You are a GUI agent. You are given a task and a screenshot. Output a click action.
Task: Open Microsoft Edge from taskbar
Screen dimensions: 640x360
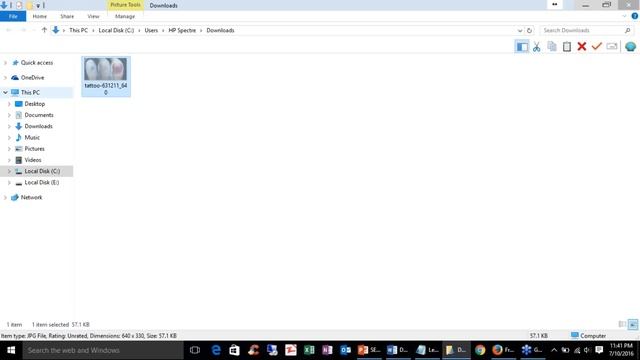point(216,350)
